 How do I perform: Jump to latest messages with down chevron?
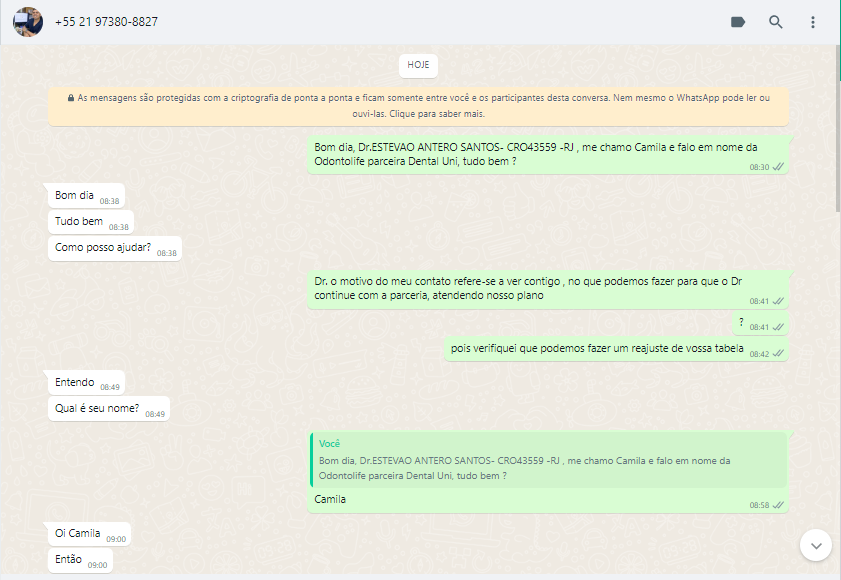pyautogui.click(x=816, y=546)
